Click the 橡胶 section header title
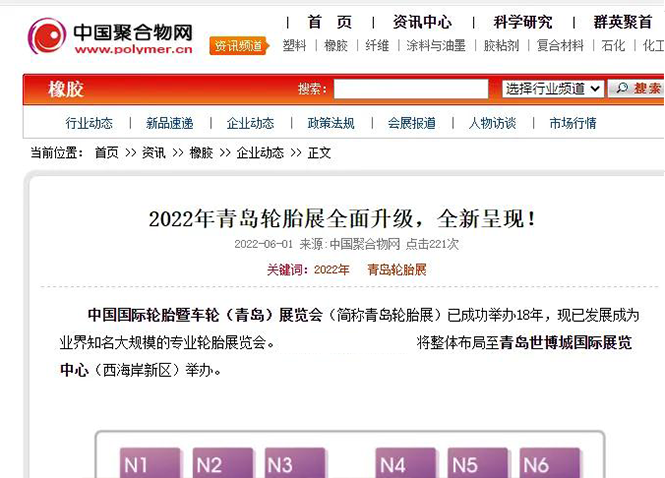The width and height of the screenshot is (665, 478). (66, 89)
